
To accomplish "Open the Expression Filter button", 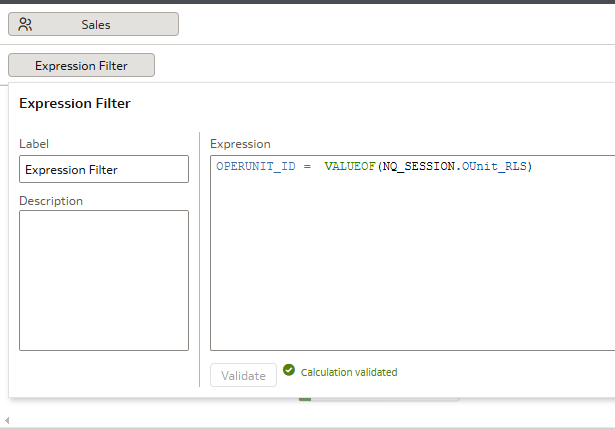I will (x=81, y=65).
